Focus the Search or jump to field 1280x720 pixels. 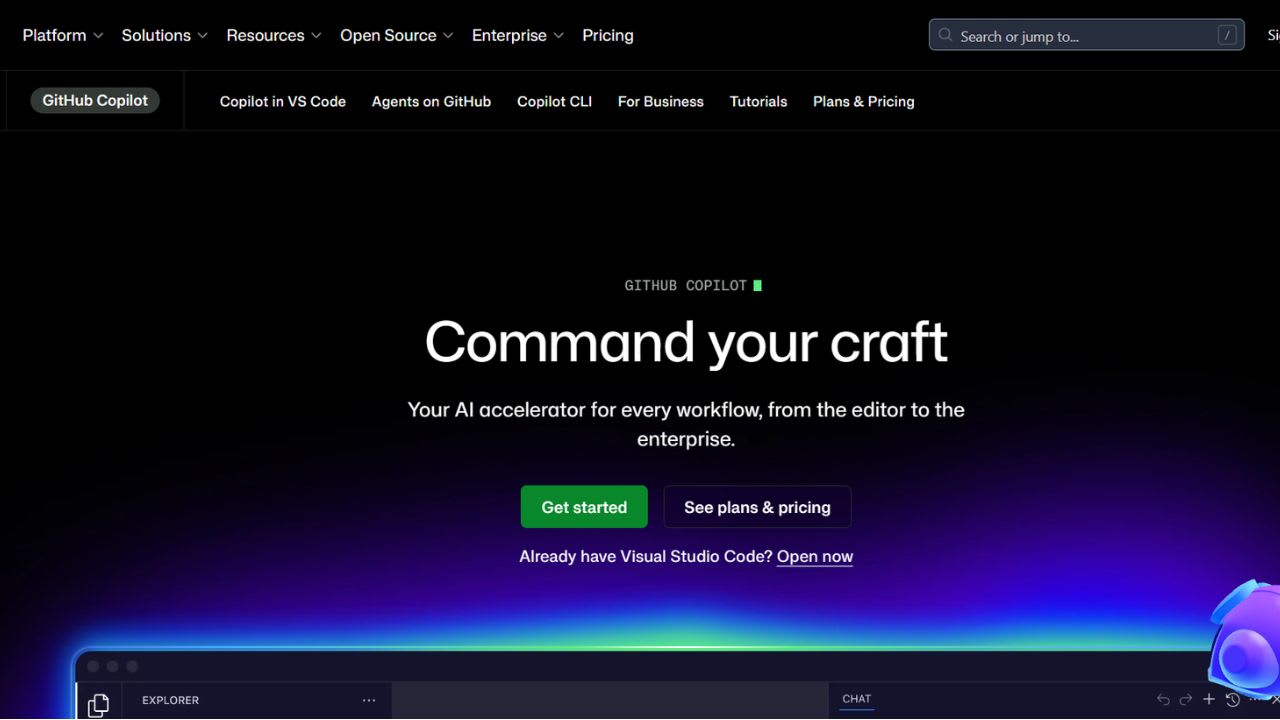point(1087,35)
